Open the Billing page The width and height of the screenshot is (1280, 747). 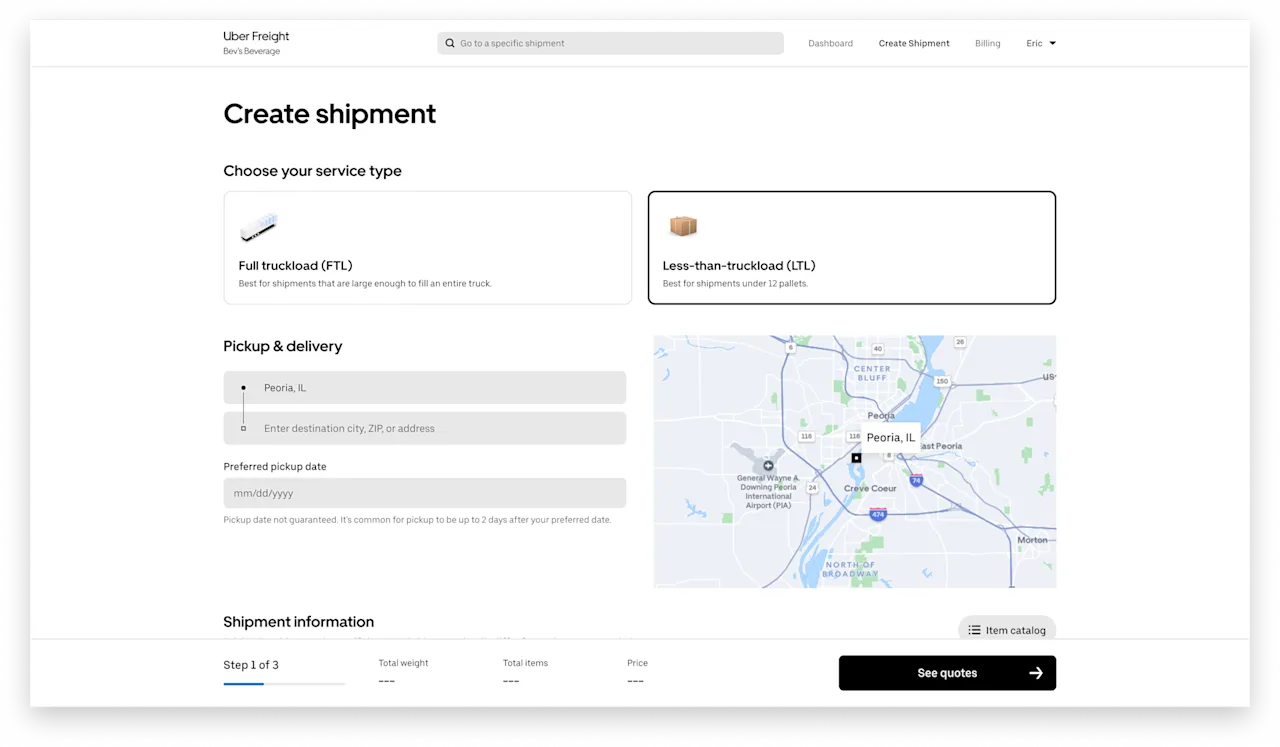point(987,43)
